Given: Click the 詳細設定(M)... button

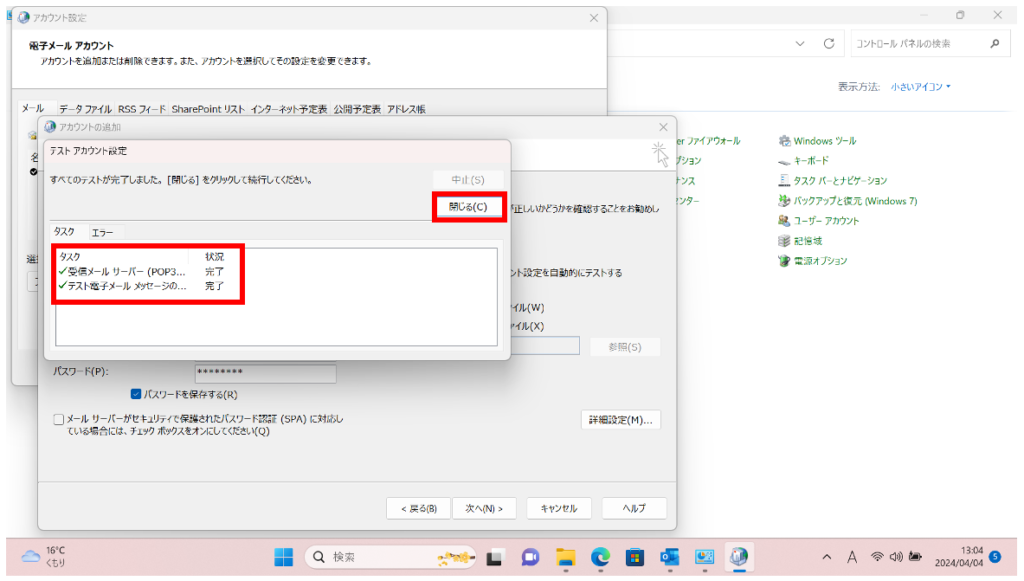Looking at the screenshot, I should tap(620, 420).
